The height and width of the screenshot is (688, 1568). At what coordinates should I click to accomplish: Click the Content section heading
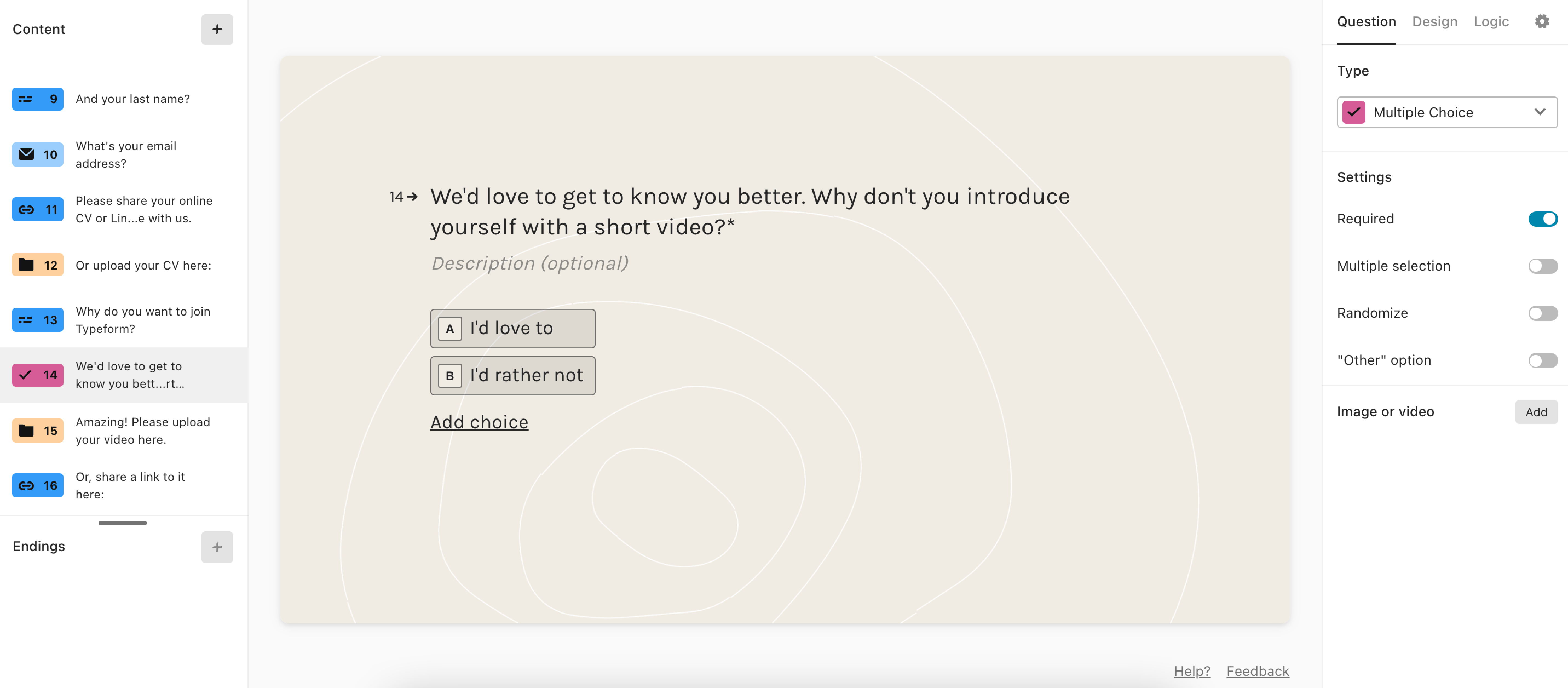tap(38, 29)
